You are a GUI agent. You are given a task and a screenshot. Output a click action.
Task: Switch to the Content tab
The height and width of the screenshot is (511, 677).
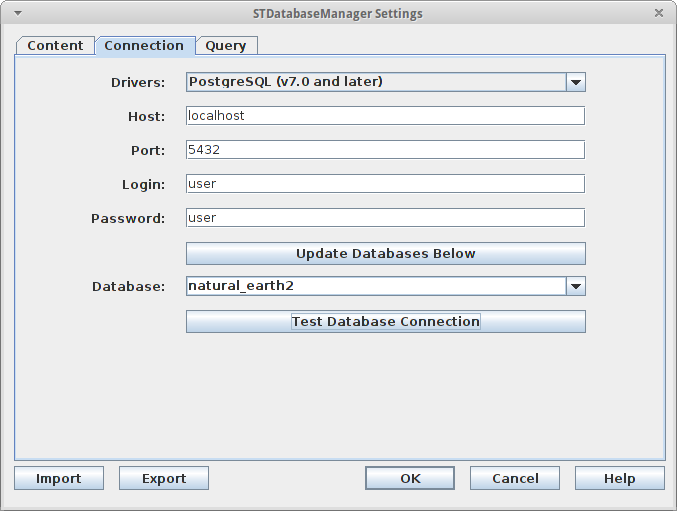tap(55, 46)
